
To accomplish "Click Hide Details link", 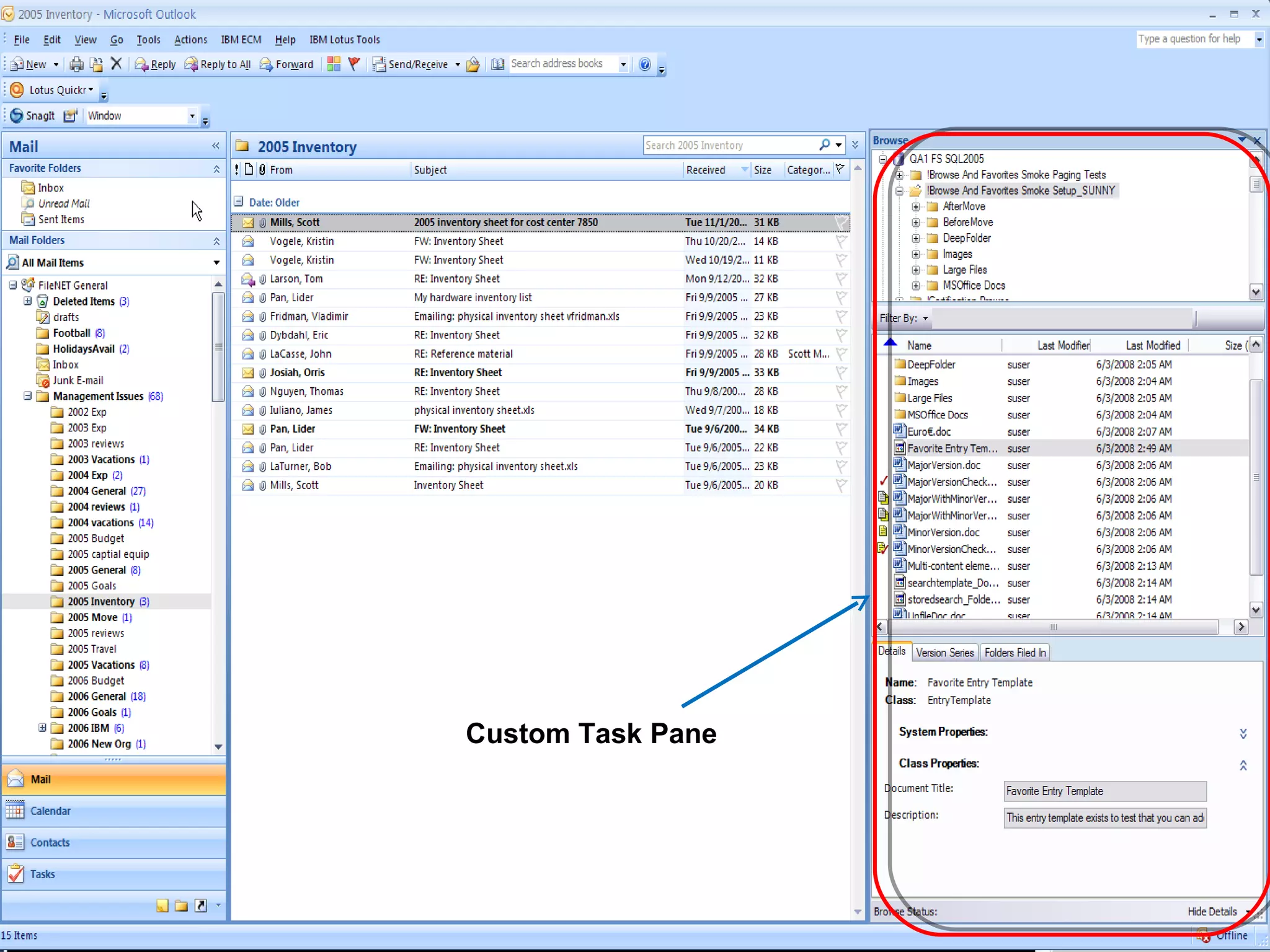I will pyautogui.click(x=1212, y=912).
